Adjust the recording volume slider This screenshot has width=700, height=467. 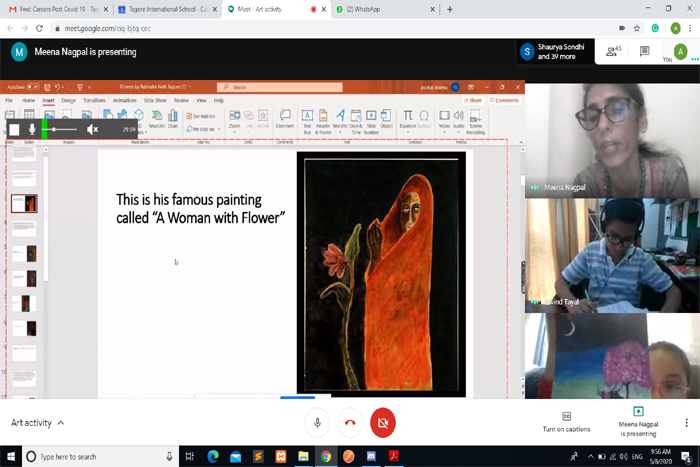tap(61, 129)
